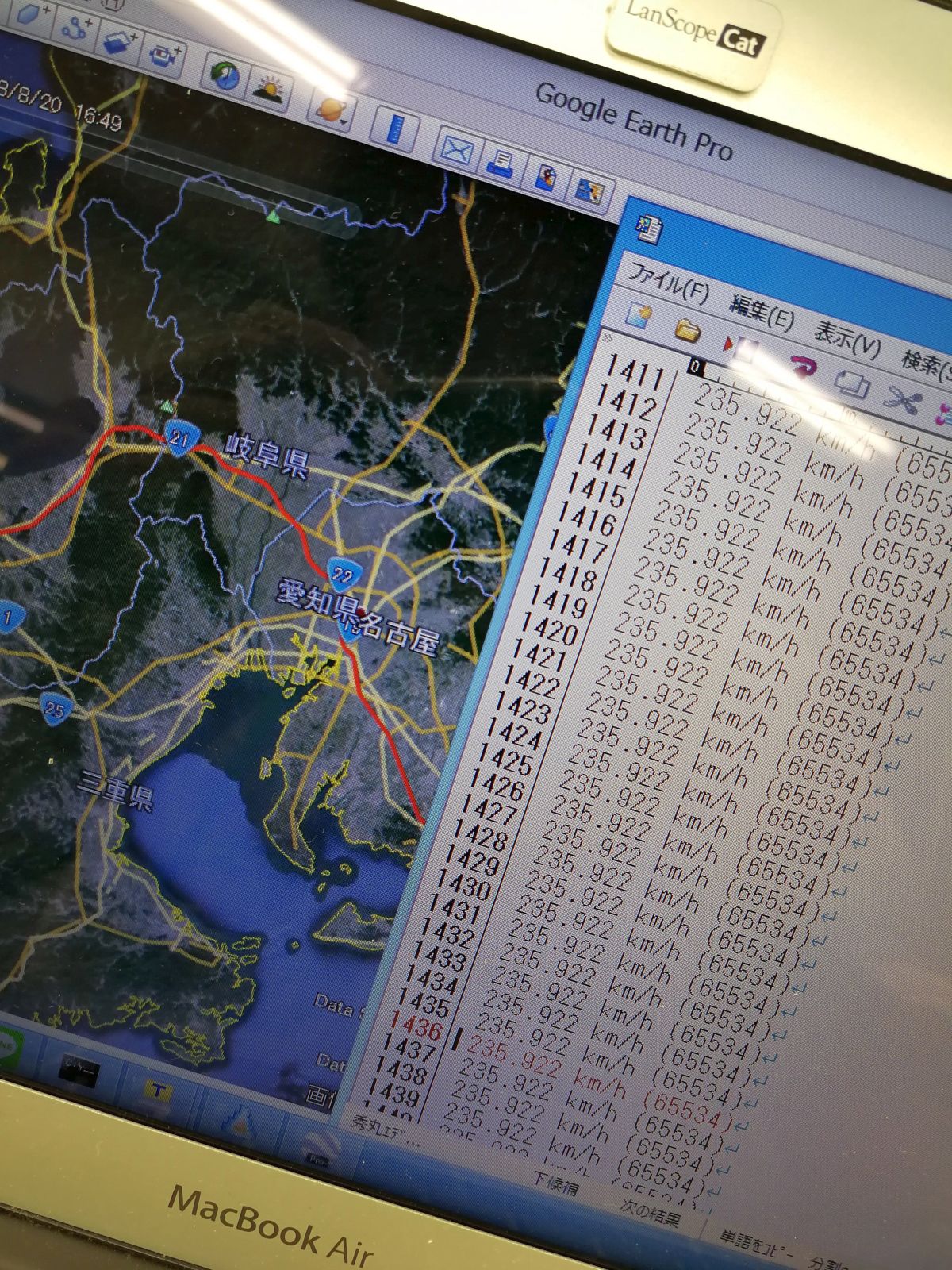Image resolution: width=952 pixels, height=1270 pixels.
Task: Open the 編集(E) menu
Action: point(761,312)
